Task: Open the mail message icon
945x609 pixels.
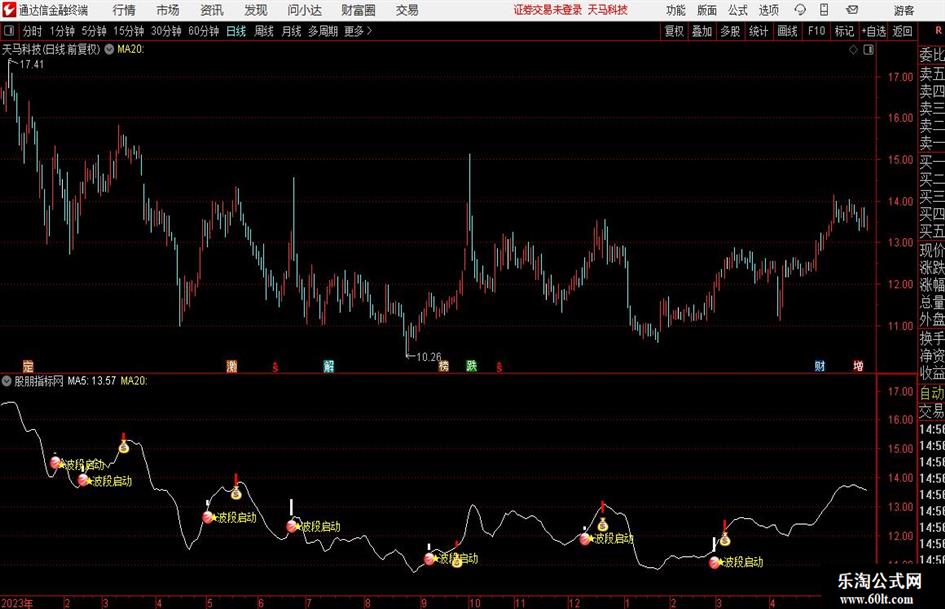Action: tap(852, 10)
